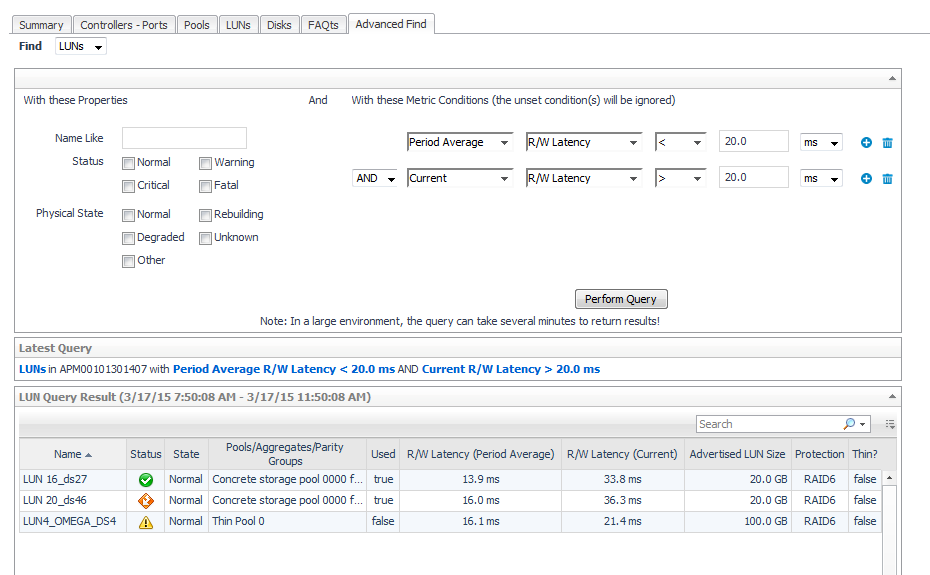
Task: Click the Thin Pool 0 cell
Action: coord(287,522)
